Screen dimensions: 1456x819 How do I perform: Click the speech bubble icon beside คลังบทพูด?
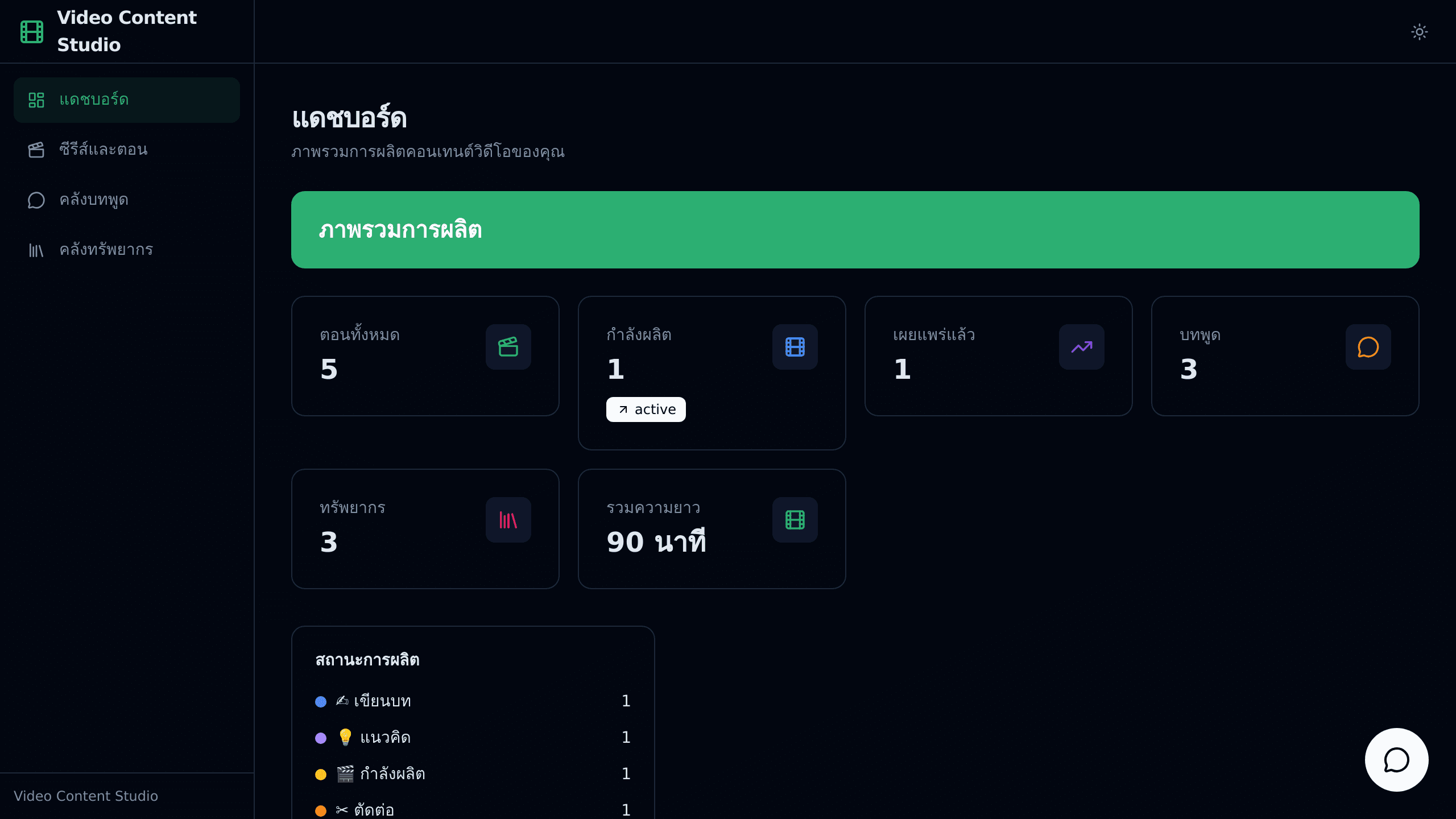[x=36, y=200]
